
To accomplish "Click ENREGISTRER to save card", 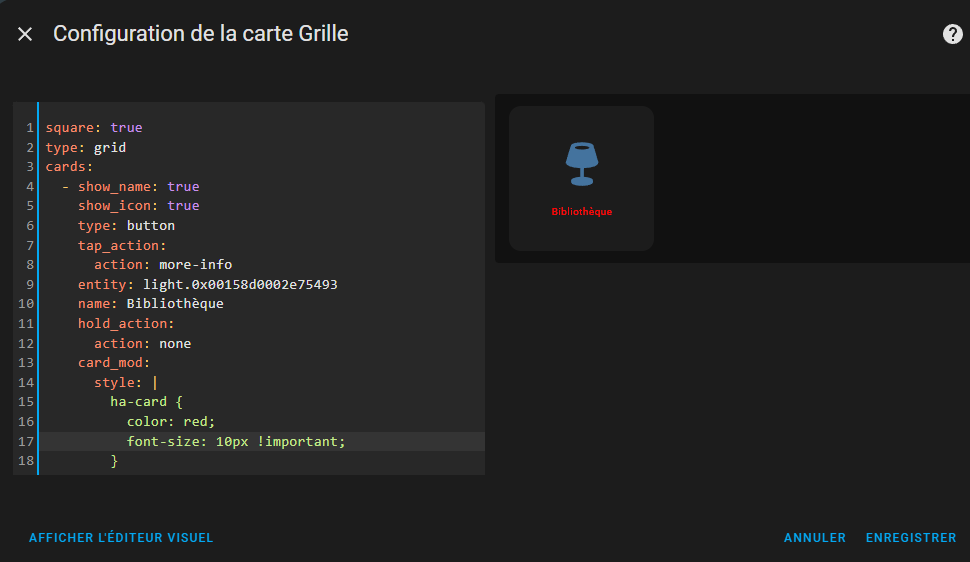I will coord(911,538).
